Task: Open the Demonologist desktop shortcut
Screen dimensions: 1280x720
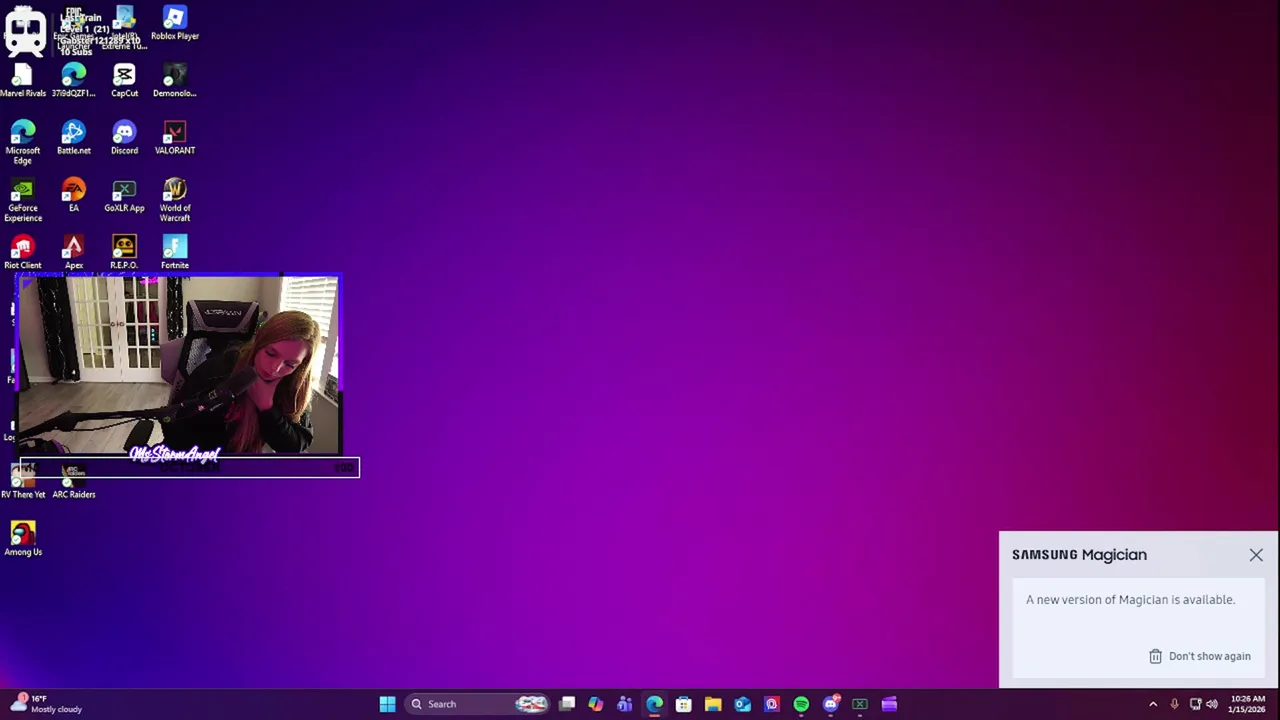Action: click(x=175, y=81)
